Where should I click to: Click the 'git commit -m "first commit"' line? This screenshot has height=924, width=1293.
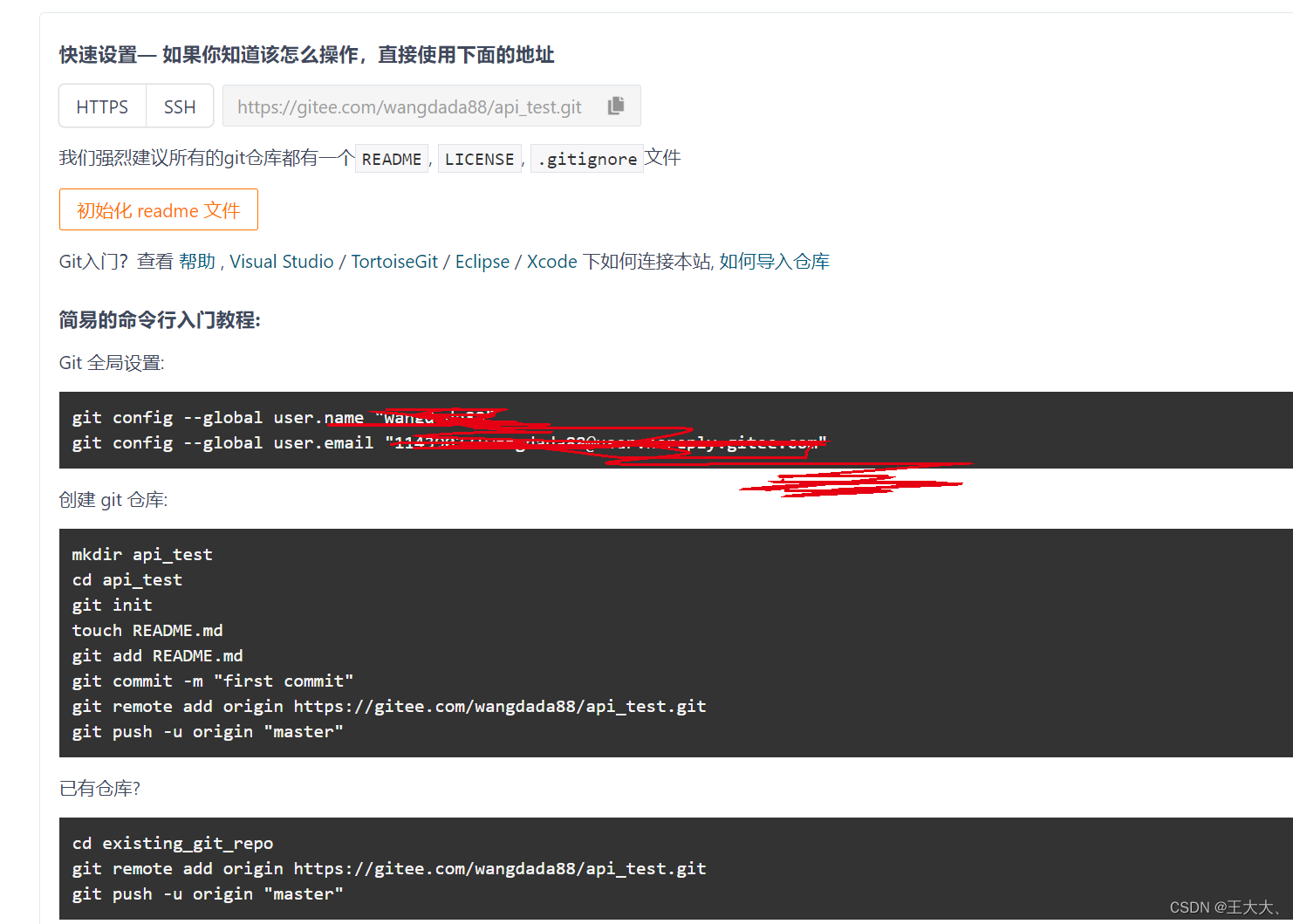coord(213,681)
